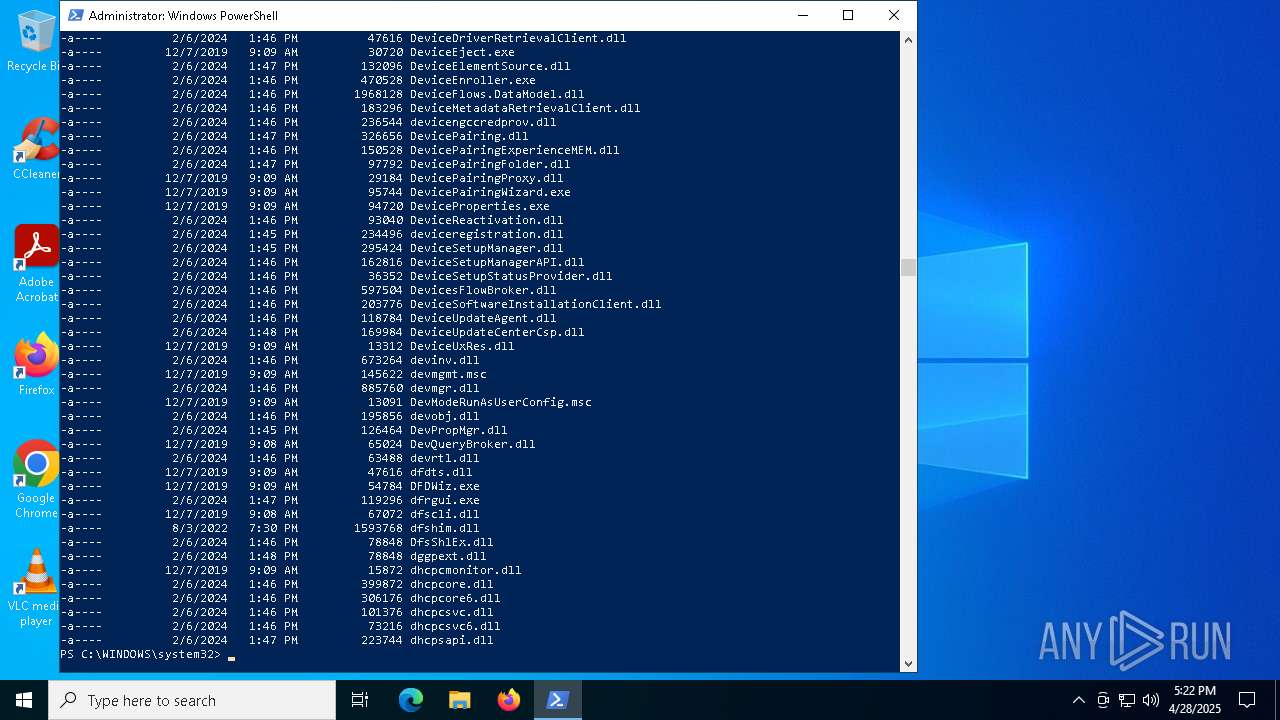1280x720 pixels.
Task: Open Task View on the taskbar
Action: (x=360, y=700)
